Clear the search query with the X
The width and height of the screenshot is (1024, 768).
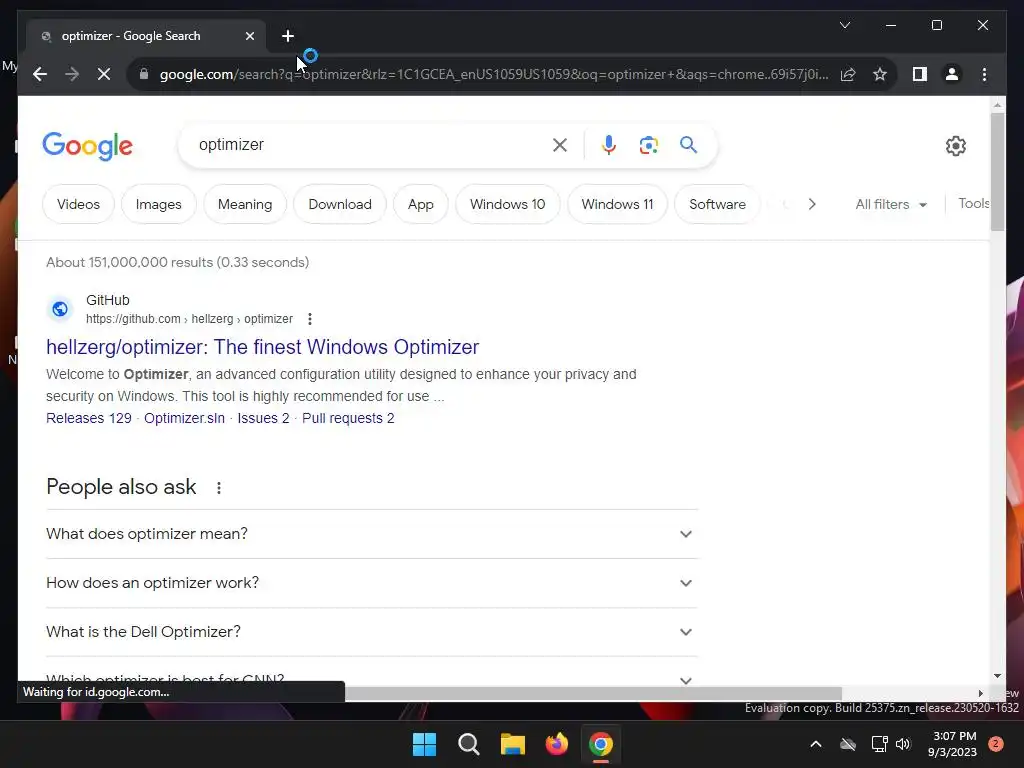click(560, 145)
